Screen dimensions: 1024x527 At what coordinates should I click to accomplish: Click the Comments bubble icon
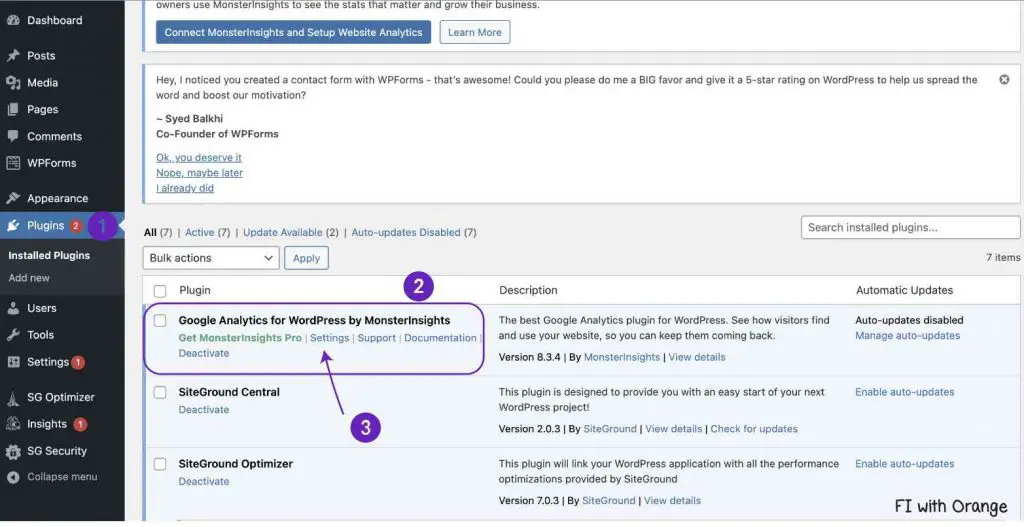[13, 136]
